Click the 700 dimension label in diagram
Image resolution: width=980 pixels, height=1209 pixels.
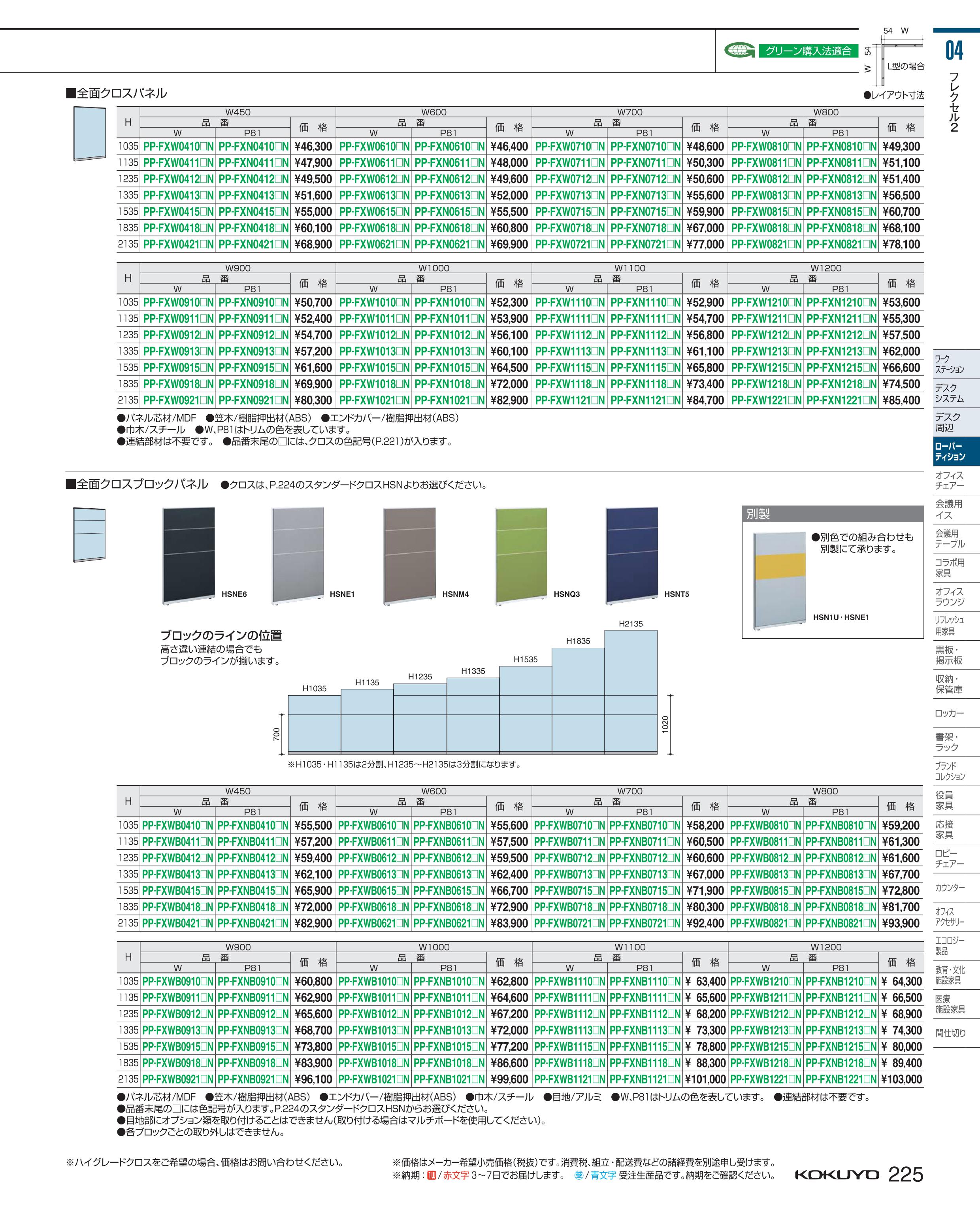tap(276, 734)
